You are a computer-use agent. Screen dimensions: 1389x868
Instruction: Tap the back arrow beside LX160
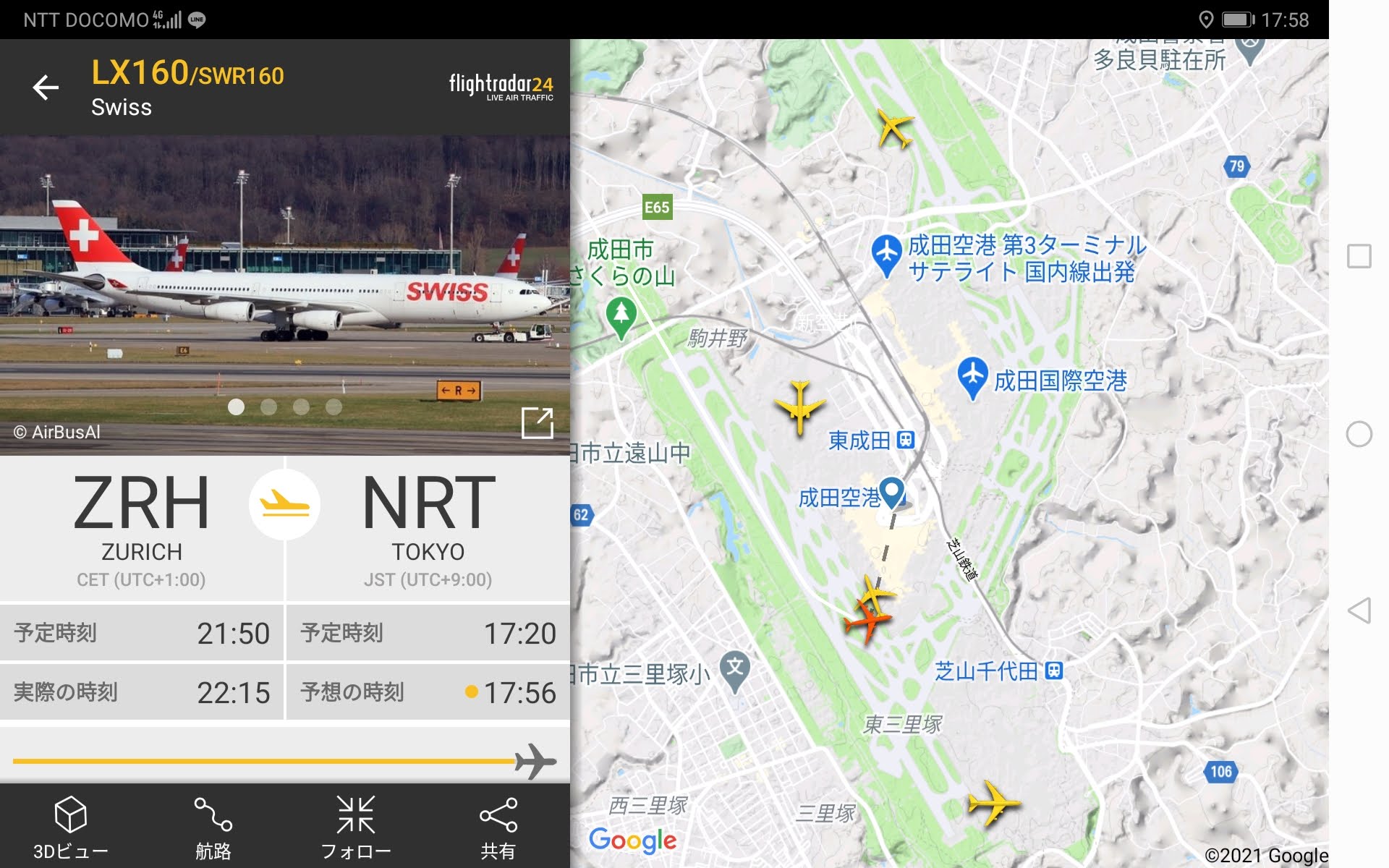pos(46,88)
